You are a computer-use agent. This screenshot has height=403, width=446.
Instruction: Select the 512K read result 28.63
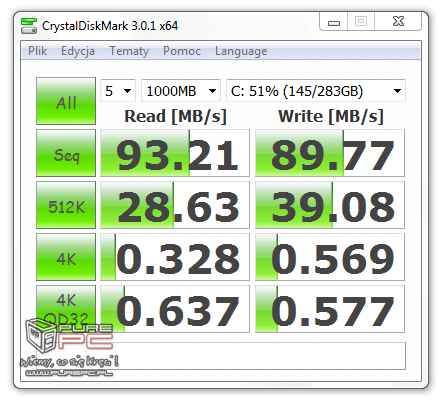pos(175,205)
